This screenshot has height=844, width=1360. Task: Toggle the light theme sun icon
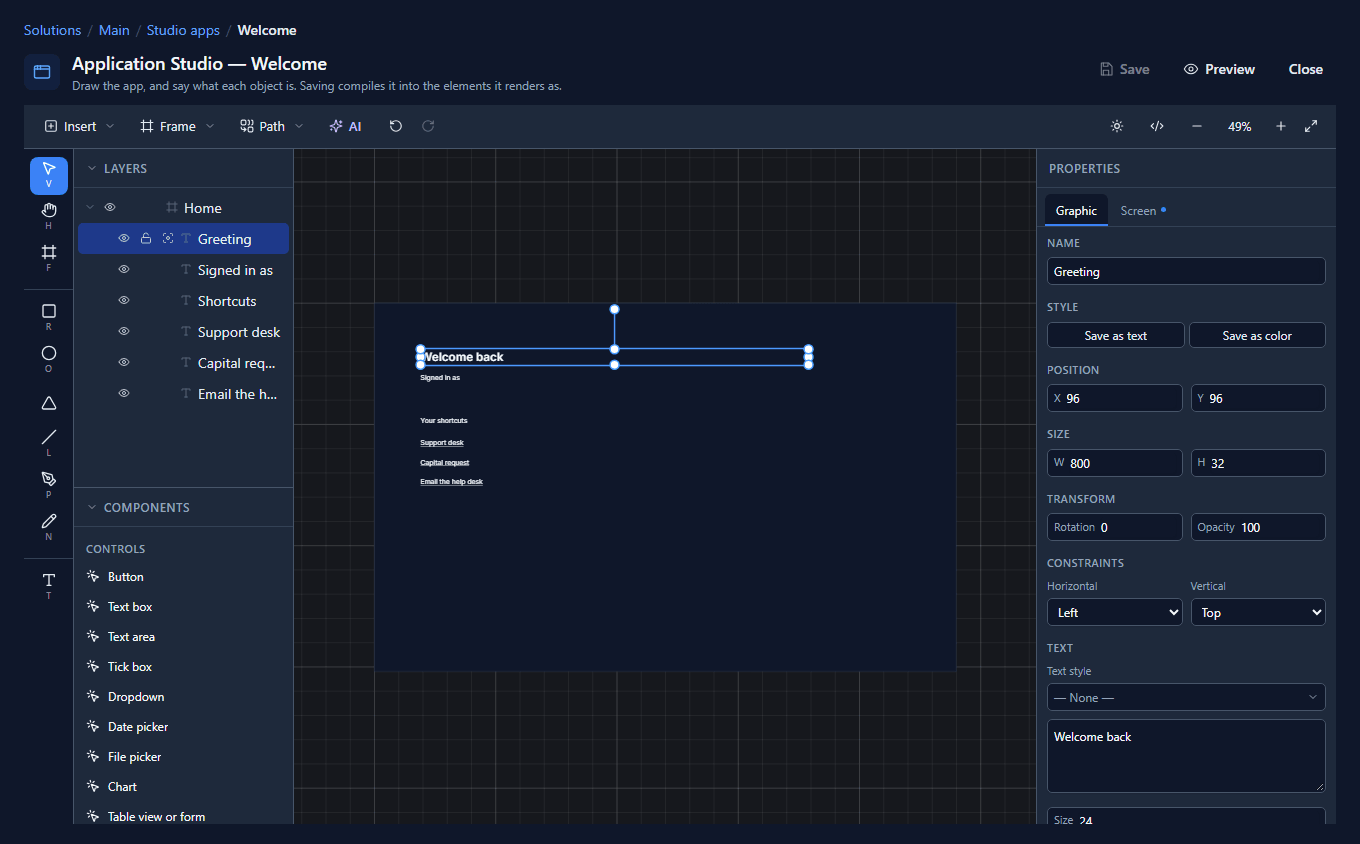1117,126
